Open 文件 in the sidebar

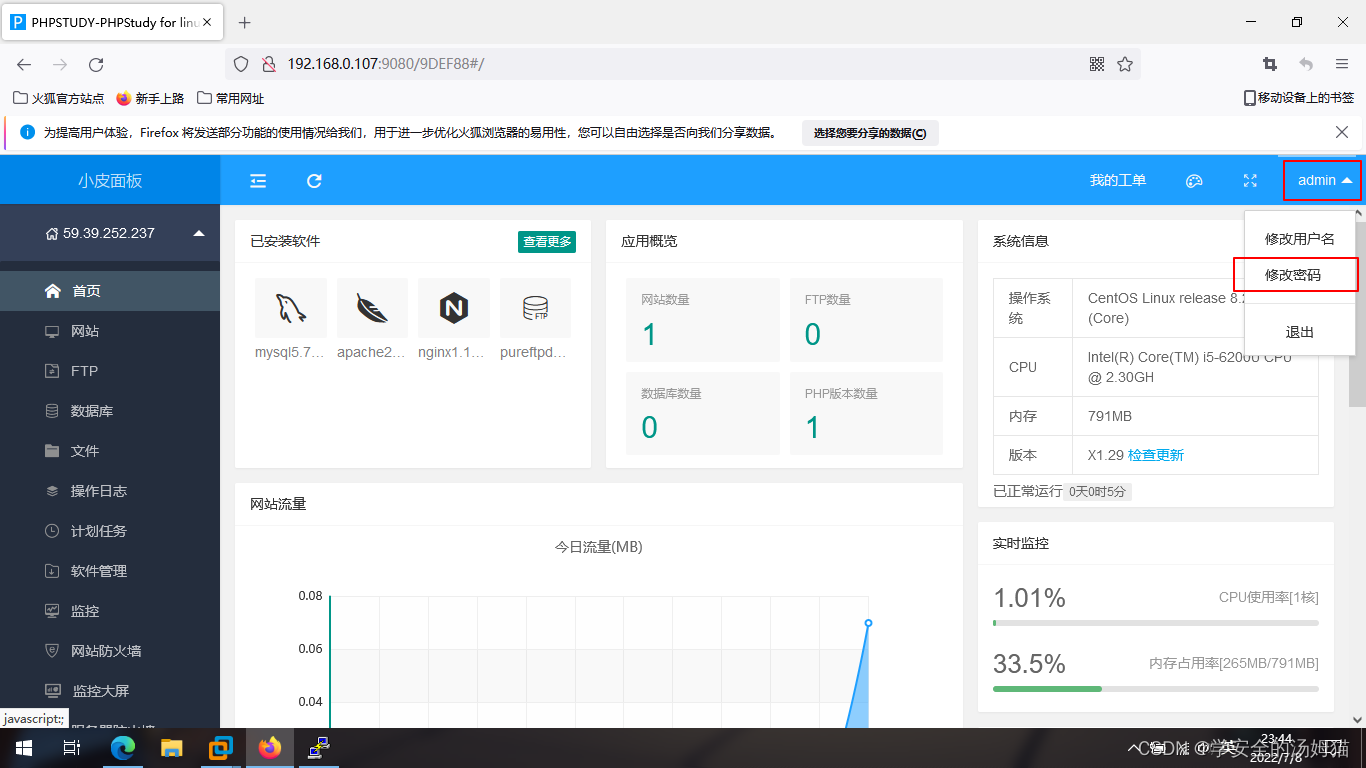point(110,451)
